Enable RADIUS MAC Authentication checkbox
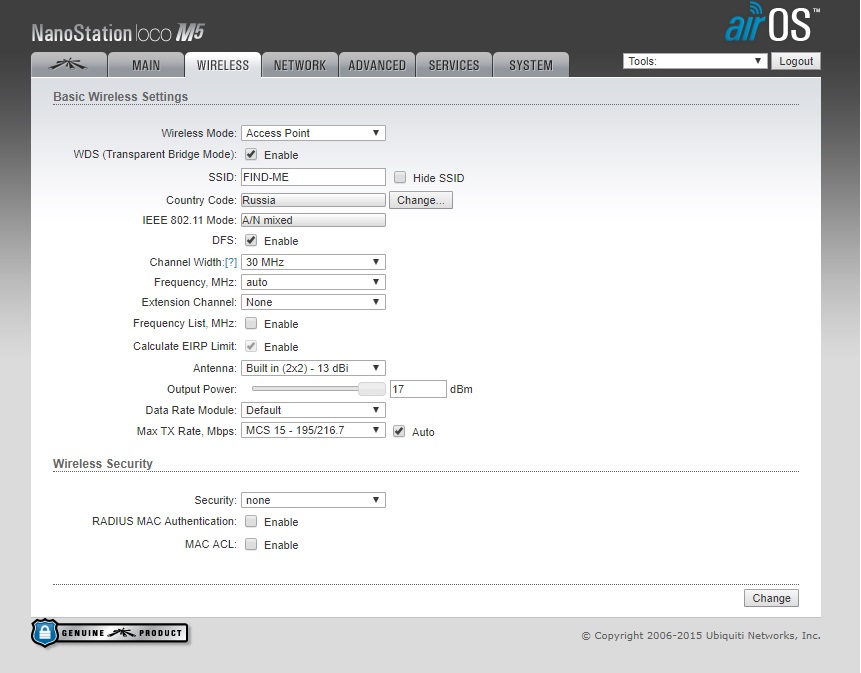Viewport: 861px width, 673px height. click(x=251, y=521)
